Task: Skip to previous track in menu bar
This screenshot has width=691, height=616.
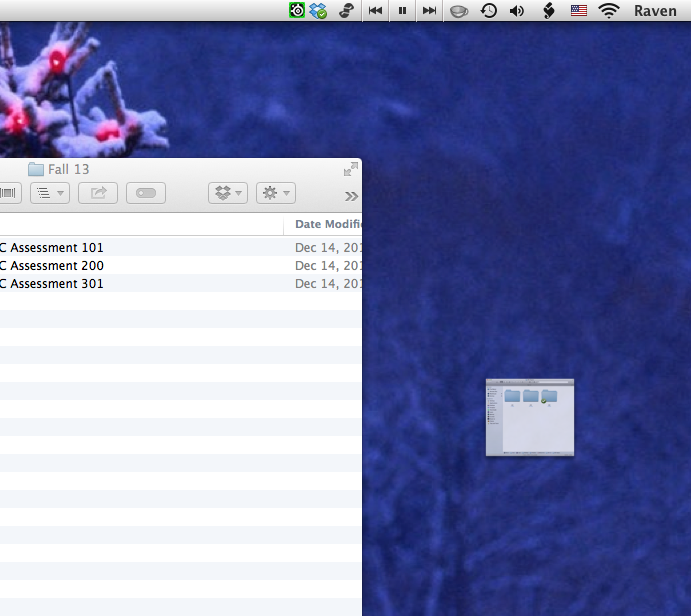Action: tap(375, 11)
